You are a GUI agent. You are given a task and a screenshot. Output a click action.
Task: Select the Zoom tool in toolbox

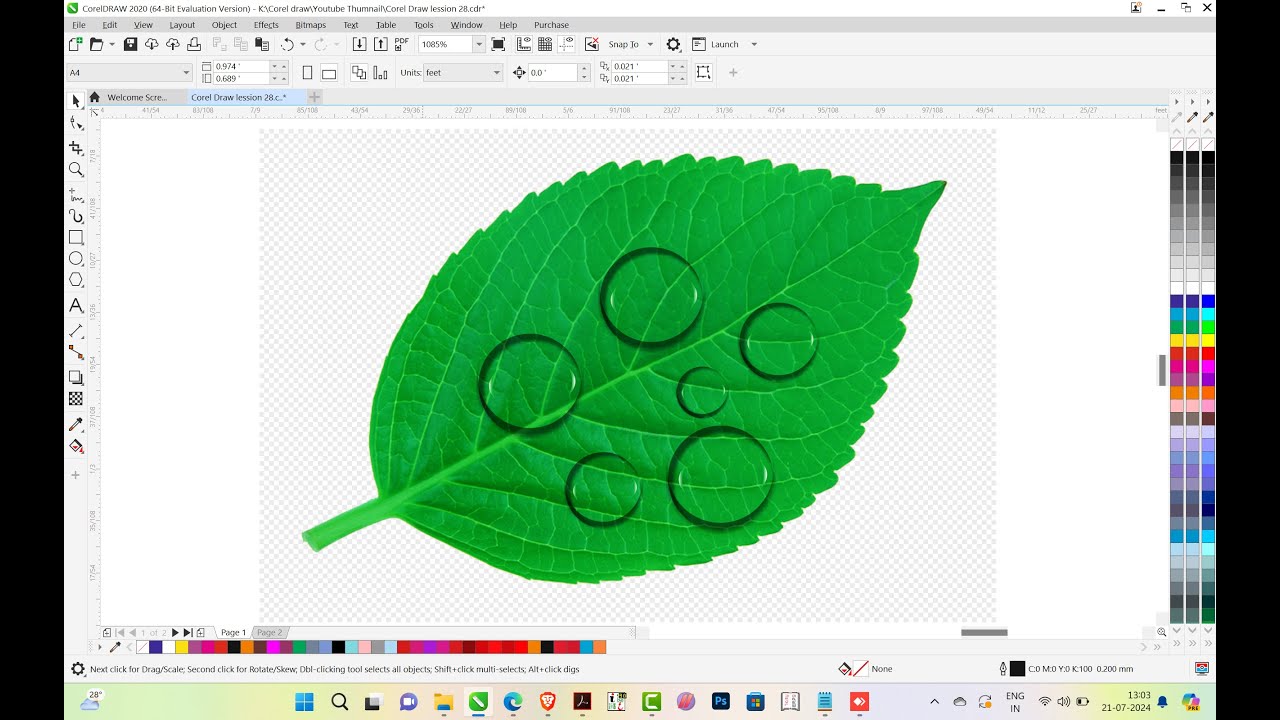(76, 170)
